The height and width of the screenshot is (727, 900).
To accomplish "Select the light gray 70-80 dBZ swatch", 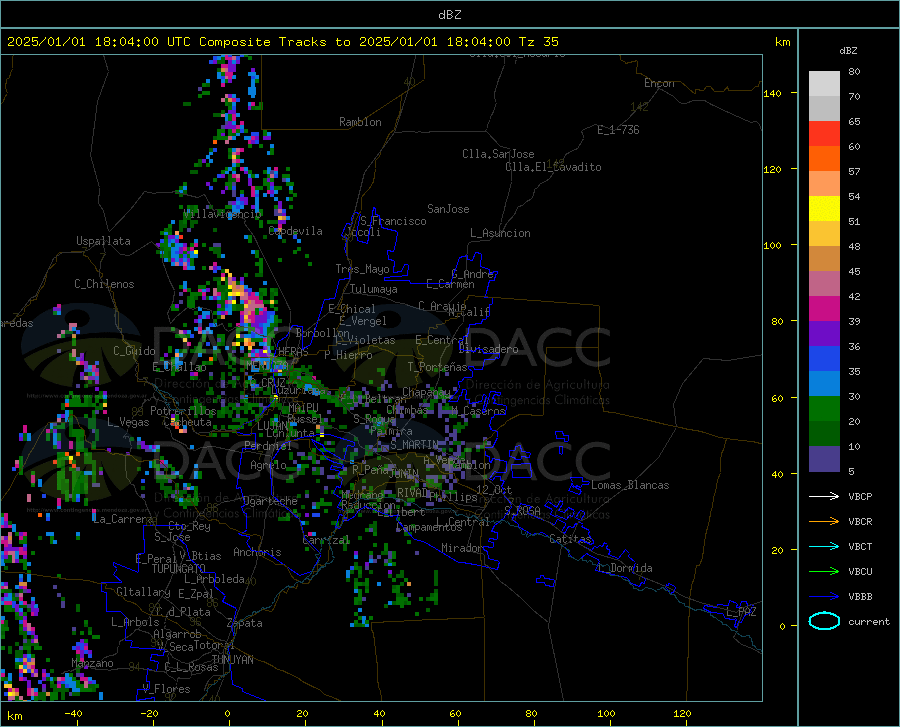I will click(x=824, y=84).
